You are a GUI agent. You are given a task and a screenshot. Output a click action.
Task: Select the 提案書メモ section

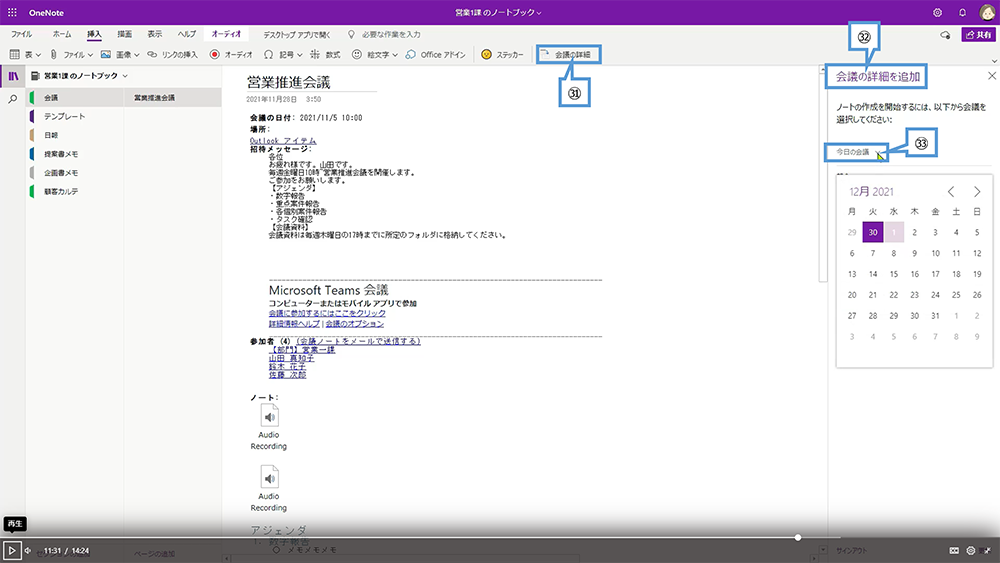click(x=75, y=154)
